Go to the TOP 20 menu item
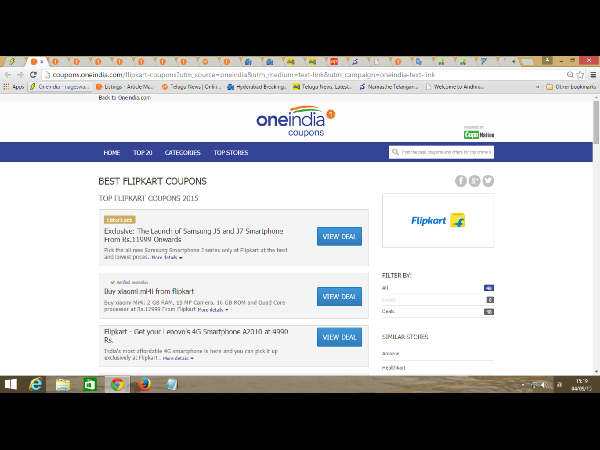The height and width of the screenshot is (450, 600). point(142,153)
